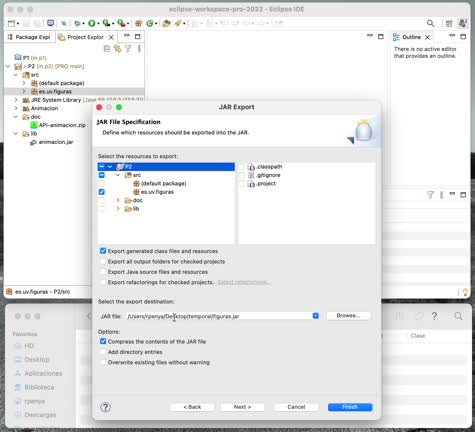This screenshot has width=475, height=432.
Task: Close the Outline view tab
Action: pyautogui.click(x=427, y=37)
